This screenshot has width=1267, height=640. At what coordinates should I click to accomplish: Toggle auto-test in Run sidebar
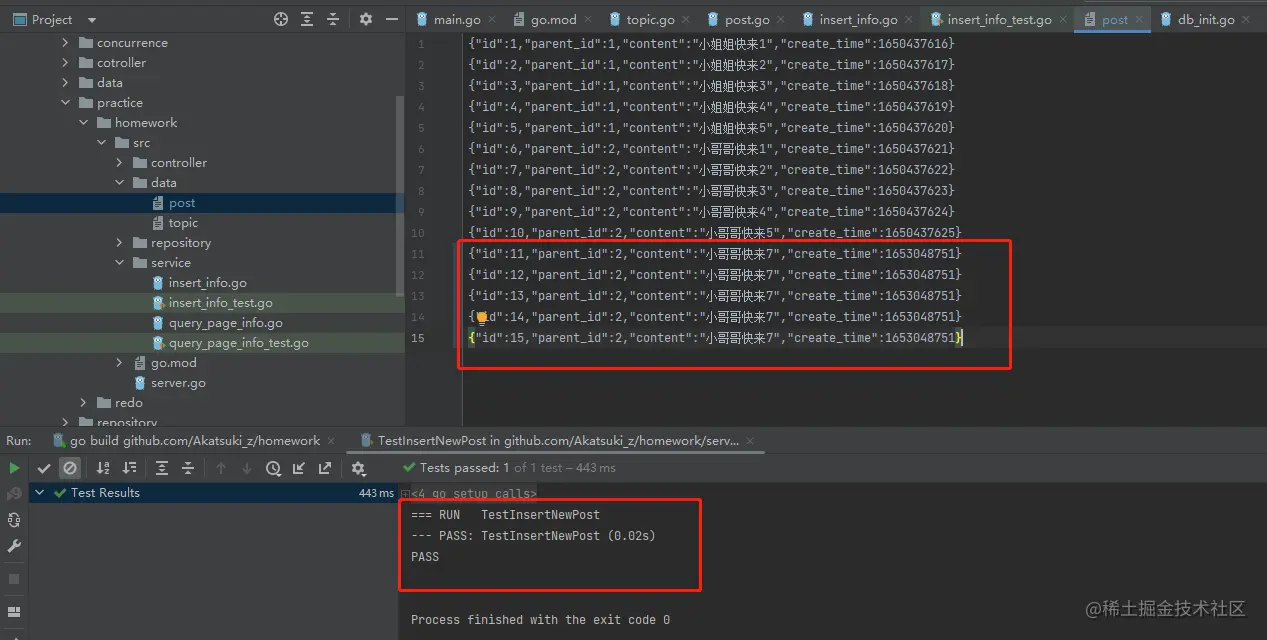pyautogui.click(x=14, y=520)
